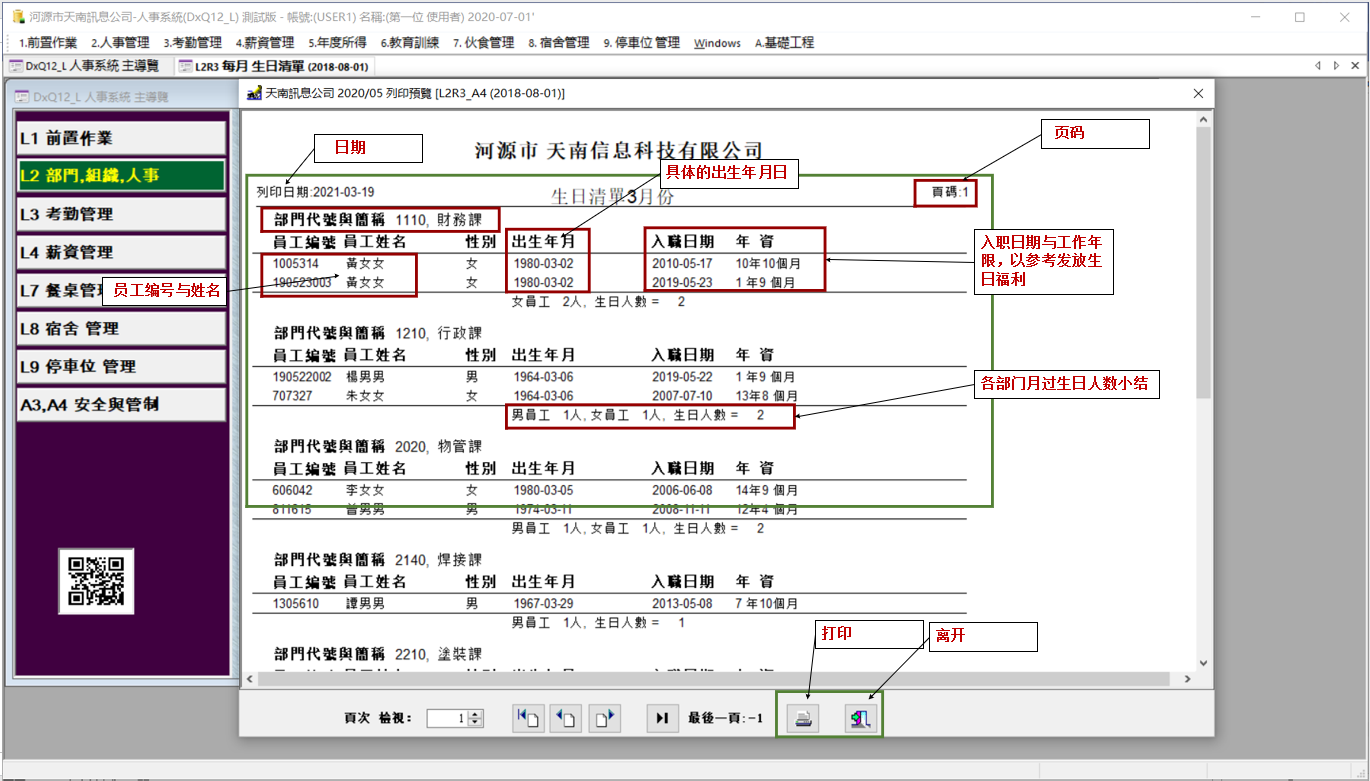Screen dimensions: 1370x781
Task: Open menu 9.停車位 管理
Action: 641,43
